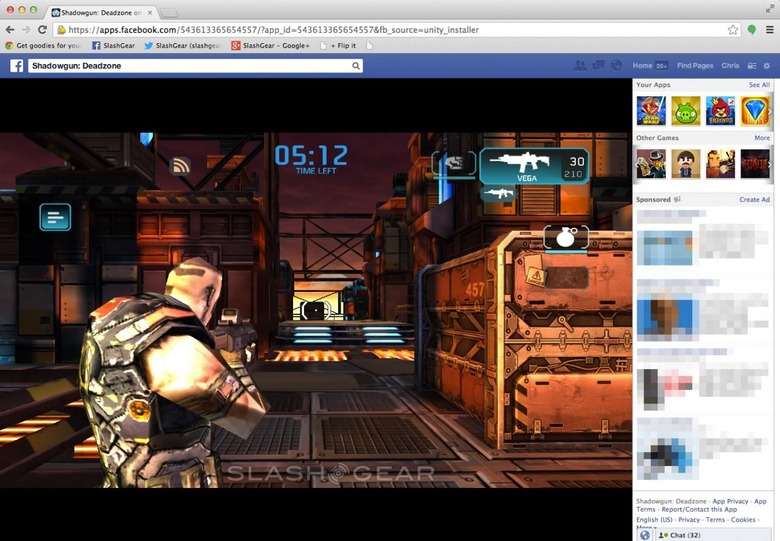Open Cookies footer link
780x541 pixels.
click(743, 520)
